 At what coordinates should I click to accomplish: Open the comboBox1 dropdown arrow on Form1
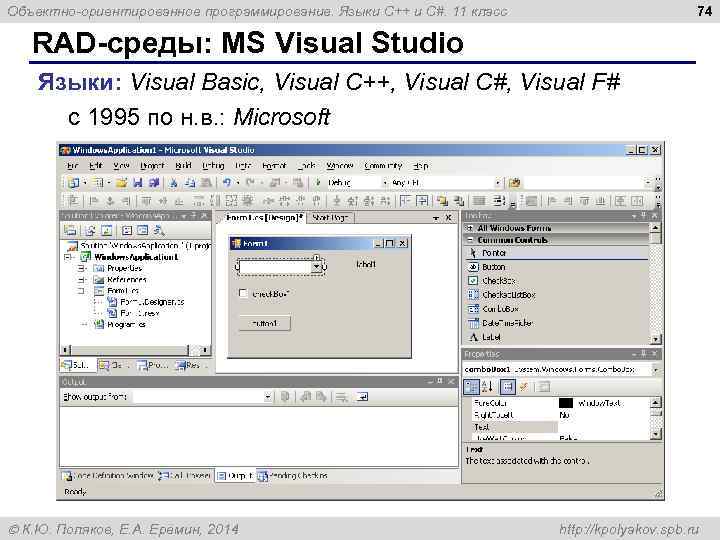317,266
